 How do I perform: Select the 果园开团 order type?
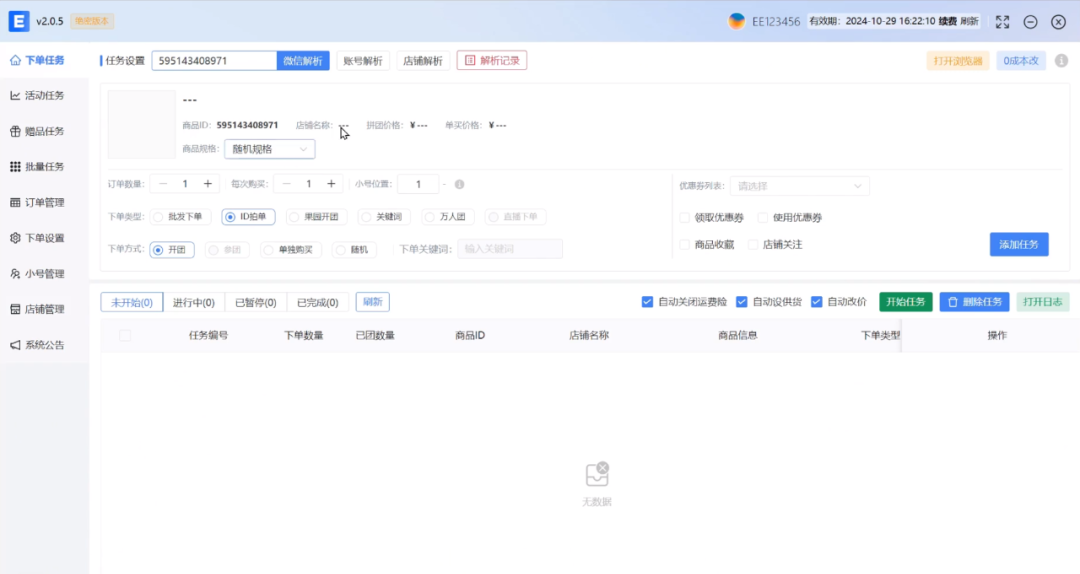point(315,216)
